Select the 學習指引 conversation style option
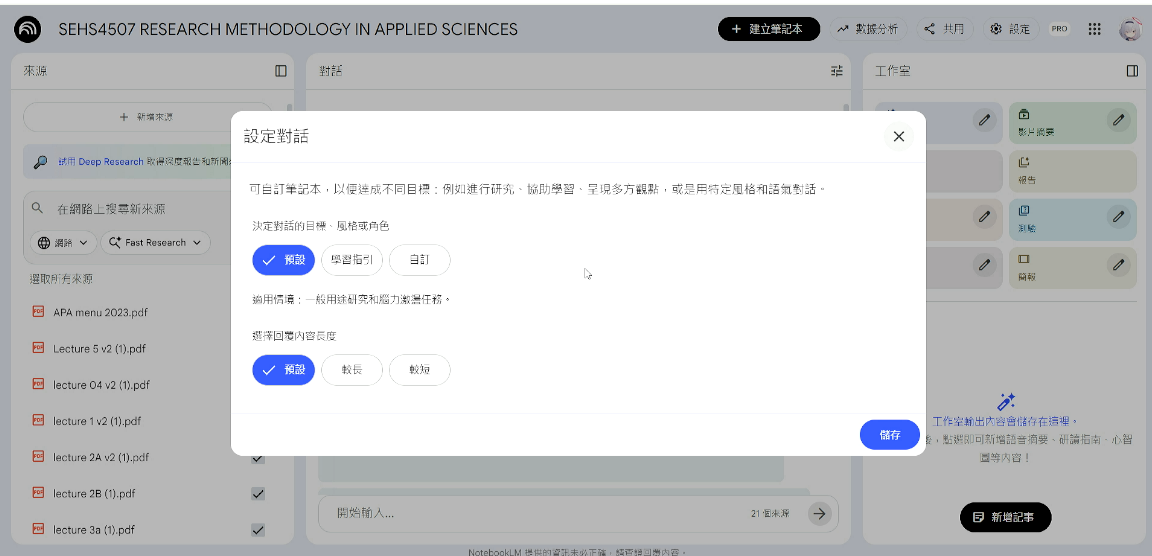 pos(352,260)
